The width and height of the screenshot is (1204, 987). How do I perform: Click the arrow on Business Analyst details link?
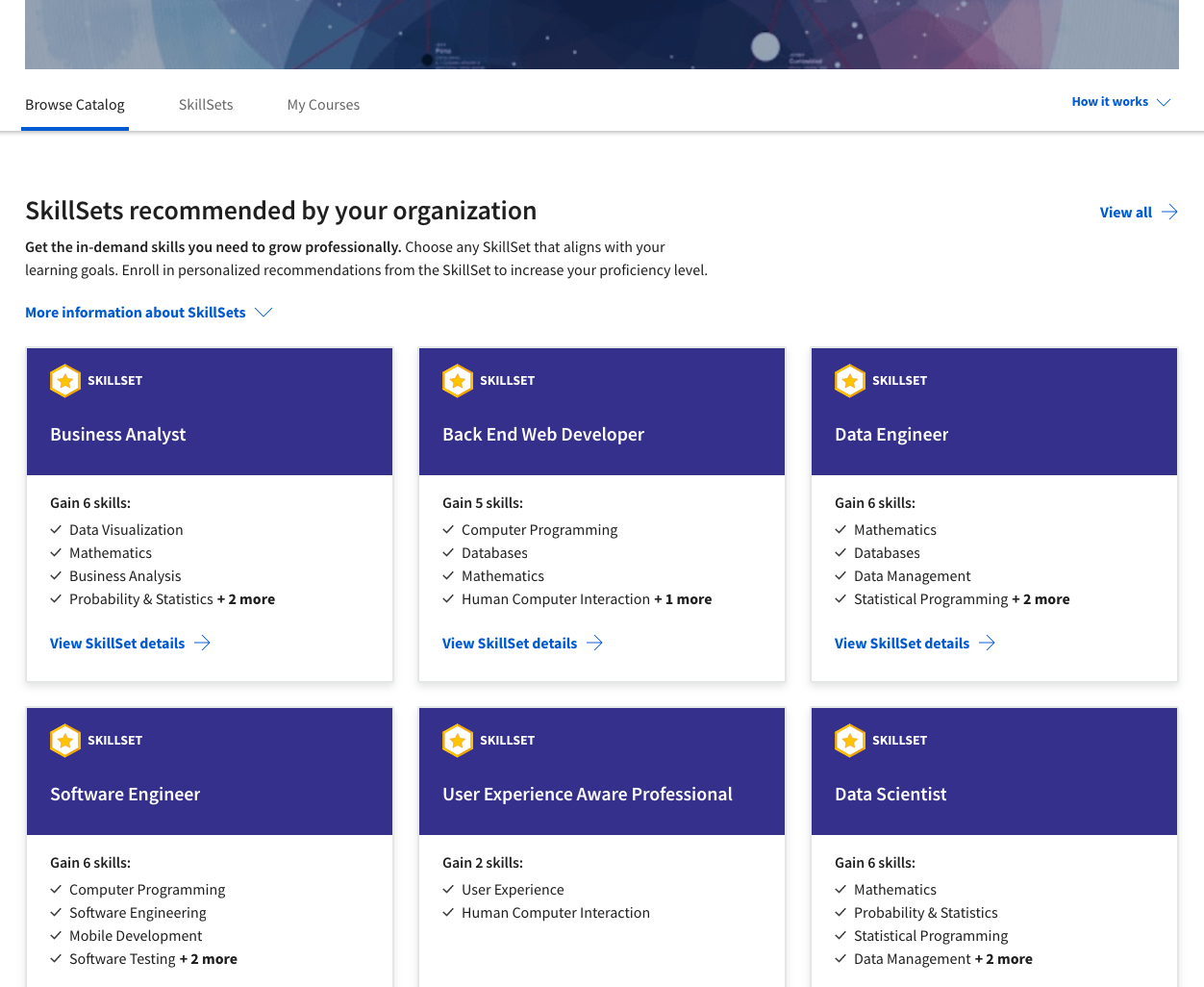[201, 643]
